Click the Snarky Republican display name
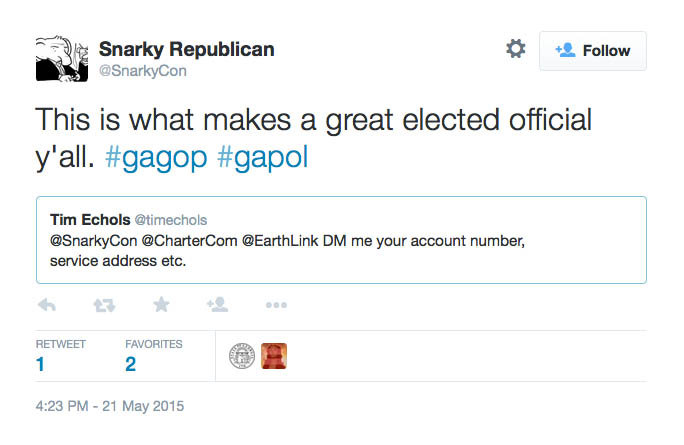The width and height of the screenshot is (684, 445). click(187, 49)
